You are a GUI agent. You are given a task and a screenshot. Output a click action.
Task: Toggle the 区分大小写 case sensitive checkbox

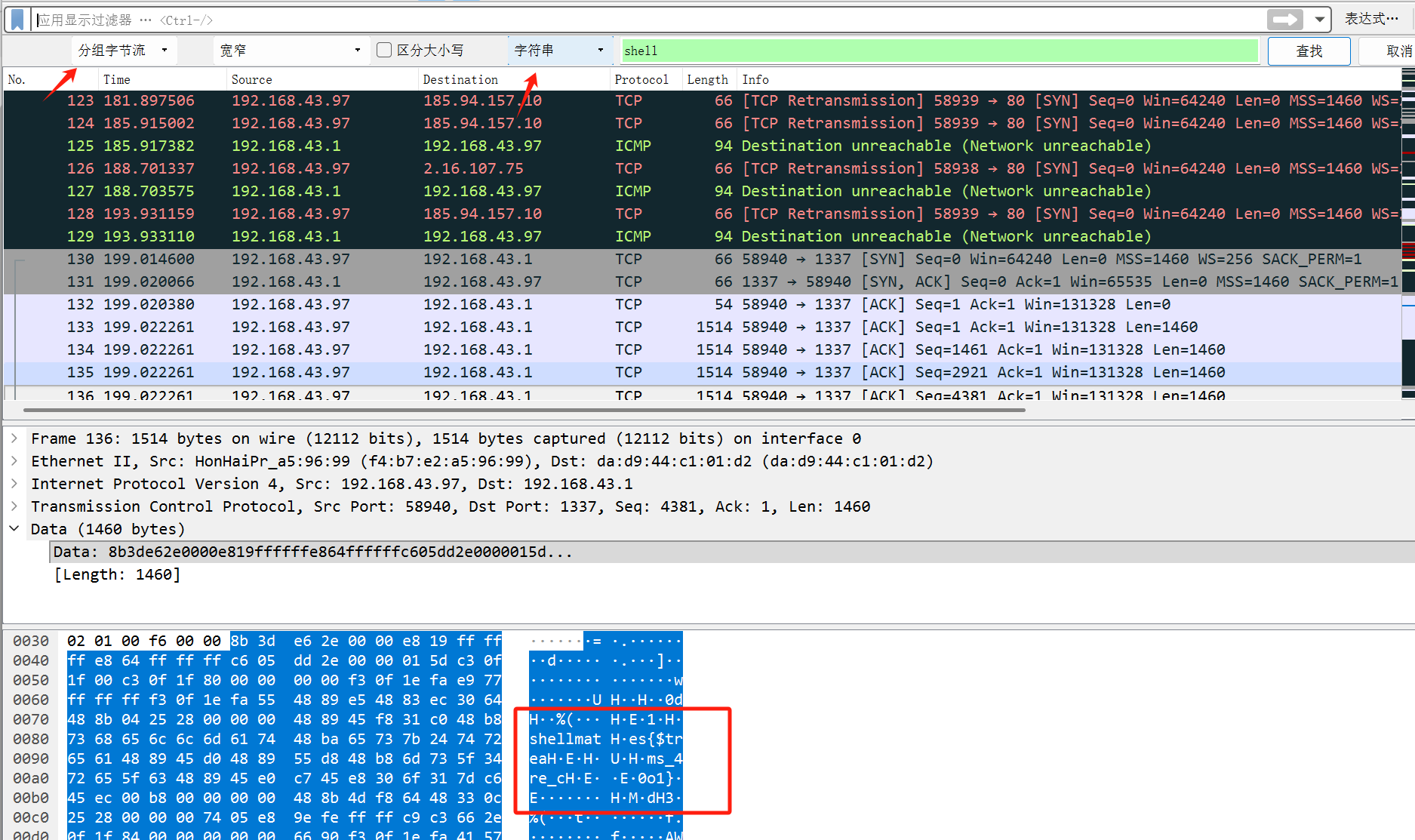pos(384,50)
